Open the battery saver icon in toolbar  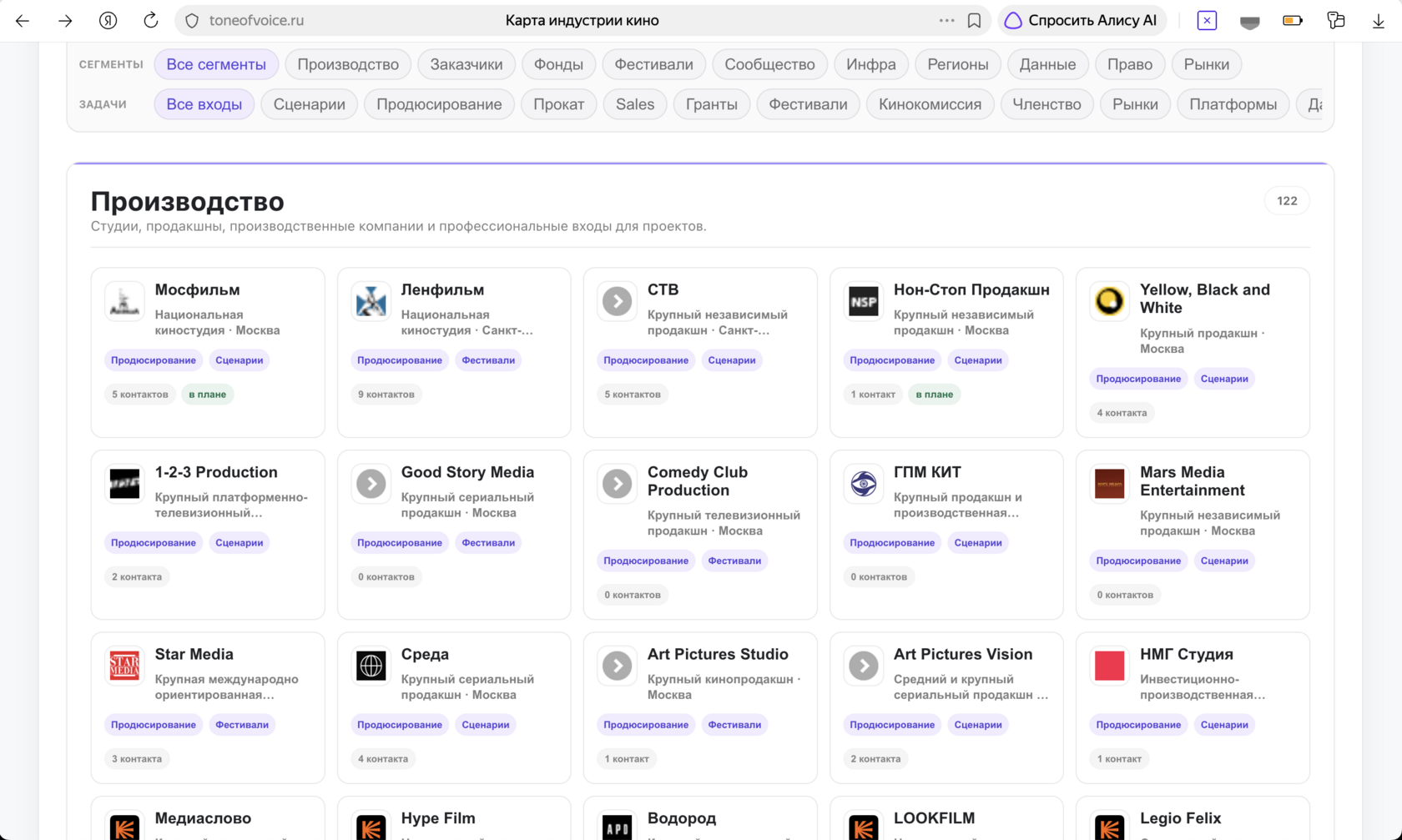pos(1293,21)
